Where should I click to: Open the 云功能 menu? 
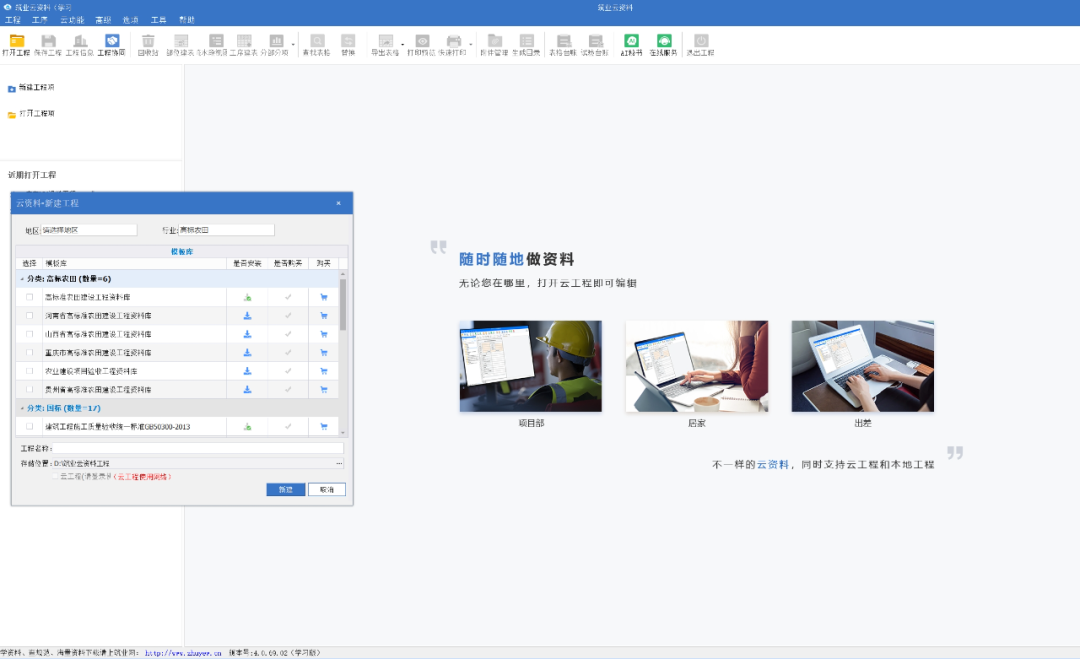click(72, 20)
